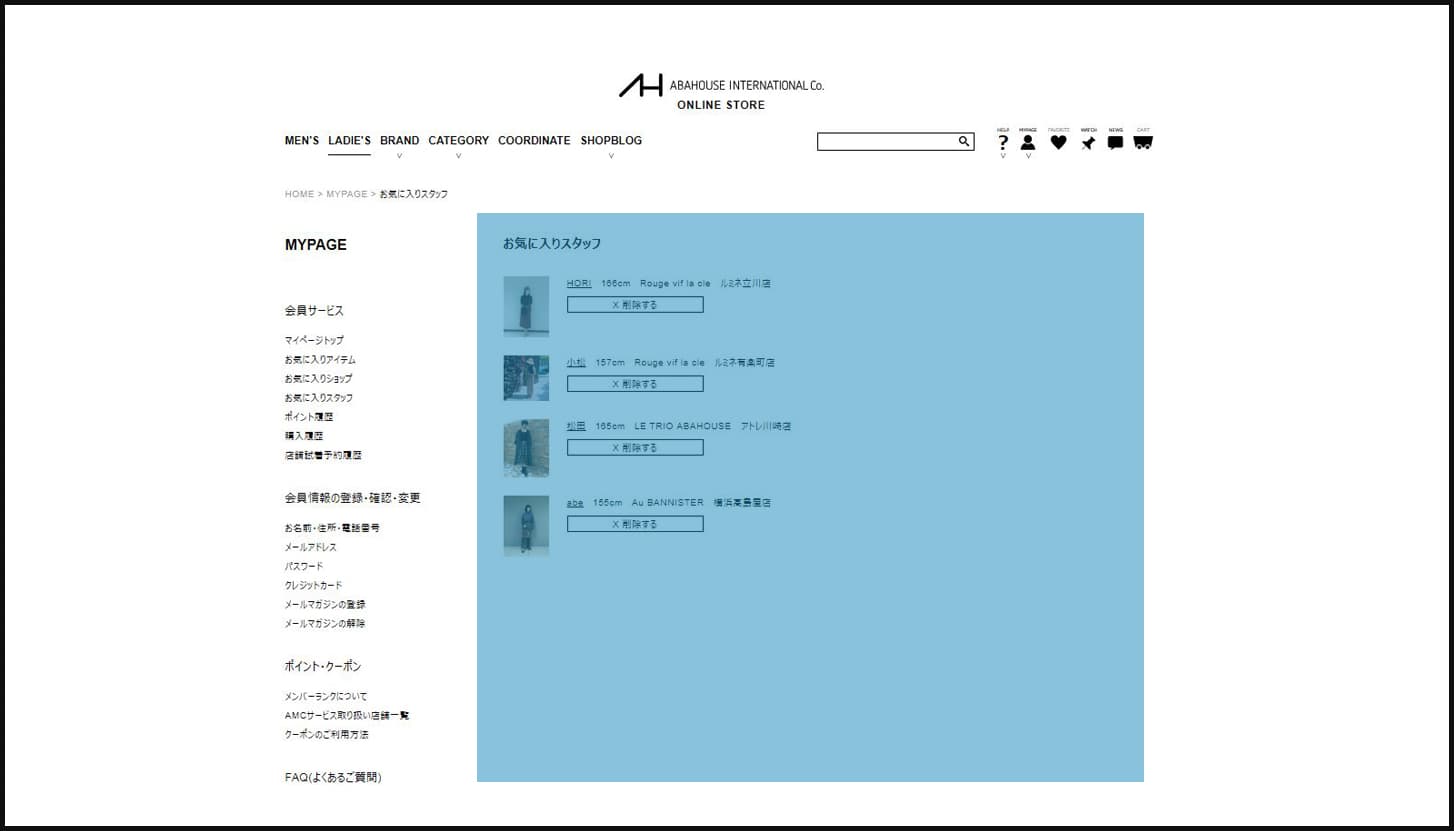The image size is (1454, 831).
Task: Open staff abe's name link
Action: pyautogui.click(x=575, y=503)
